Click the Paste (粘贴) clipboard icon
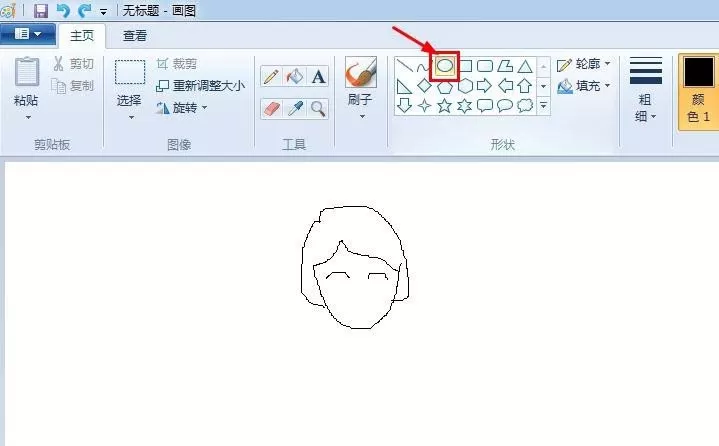This screenshot has width=719, height=446. pos(27,72)
